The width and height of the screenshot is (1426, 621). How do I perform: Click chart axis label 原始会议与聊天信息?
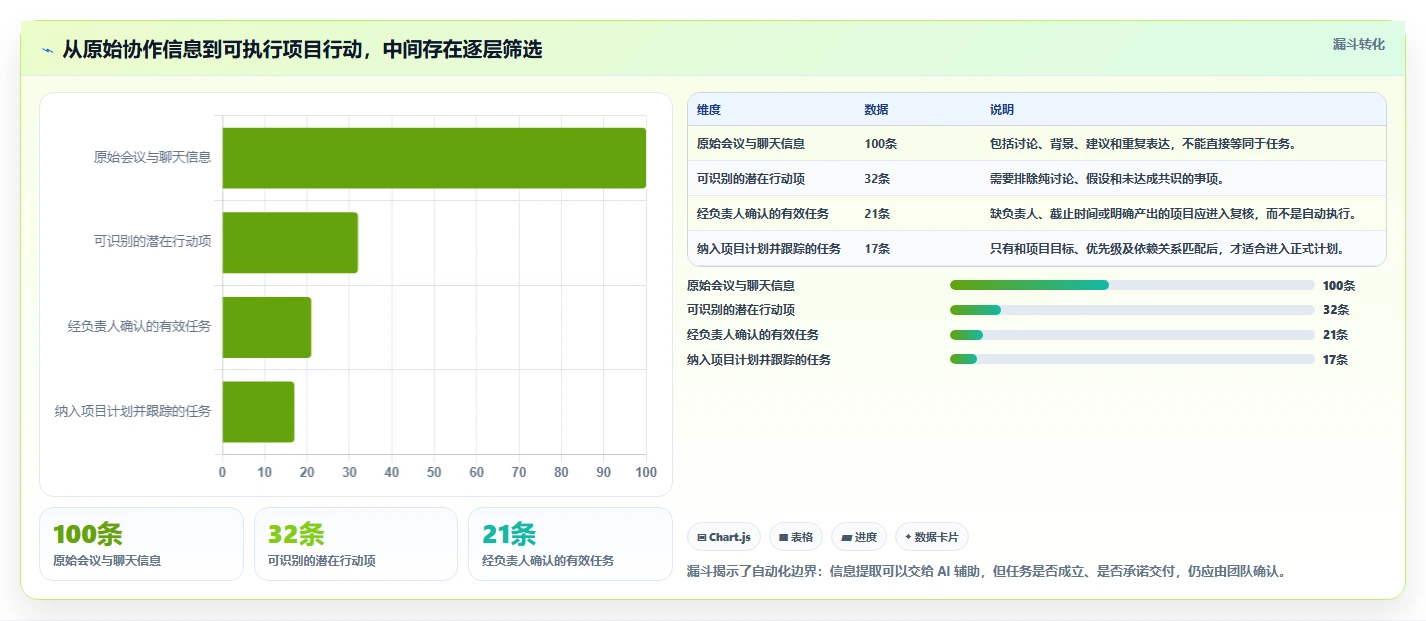[x=152, y=157]
